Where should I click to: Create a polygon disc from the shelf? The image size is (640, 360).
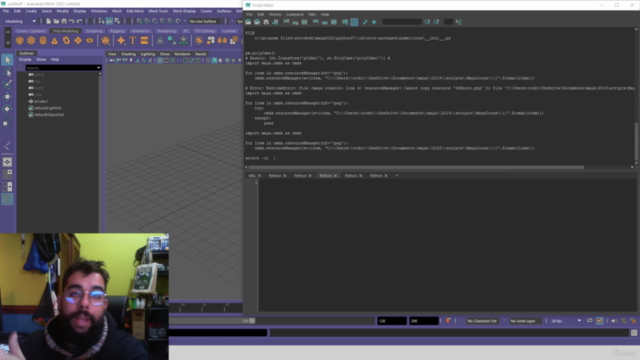(x=90, y=40)
